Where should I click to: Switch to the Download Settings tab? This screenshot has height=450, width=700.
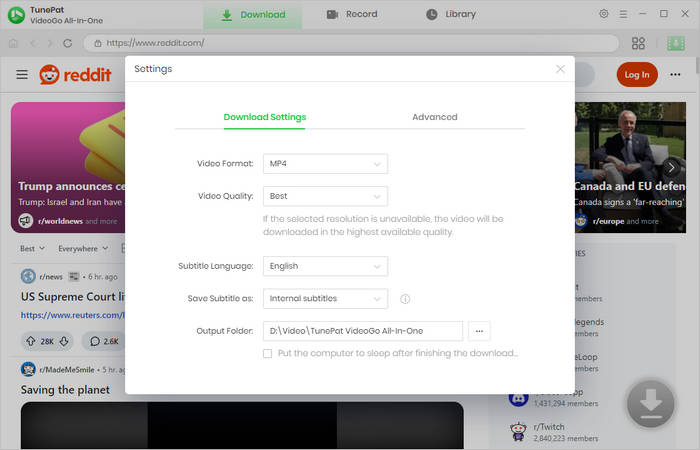[x=265, y=117]
